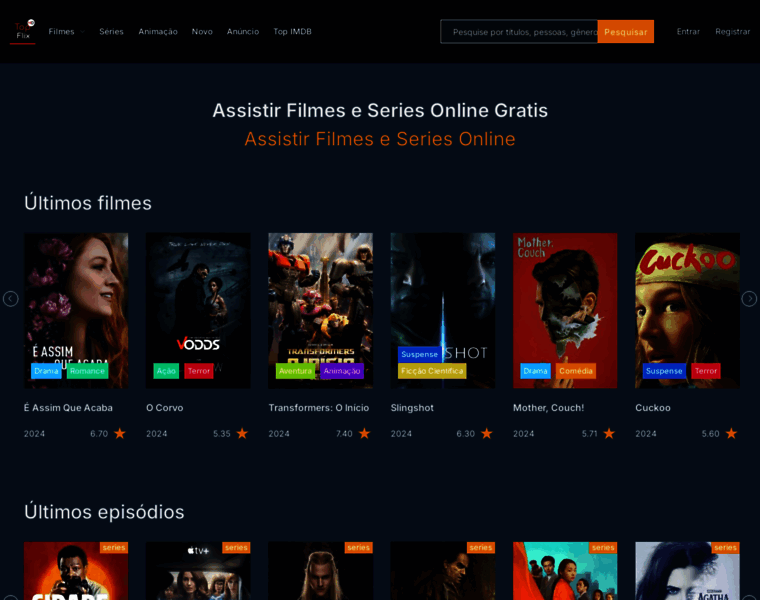
Task: Show next films with right carousel arrow
Action: (x=749, y=299)
